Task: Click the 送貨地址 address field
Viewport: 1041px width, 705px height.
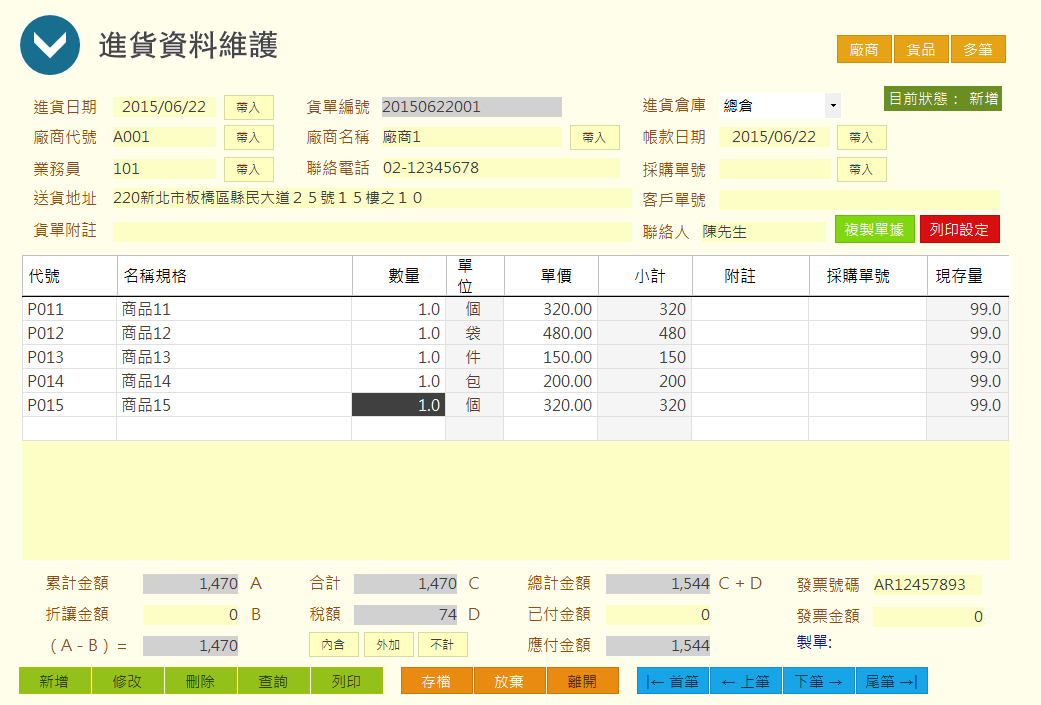Action: 372,198
